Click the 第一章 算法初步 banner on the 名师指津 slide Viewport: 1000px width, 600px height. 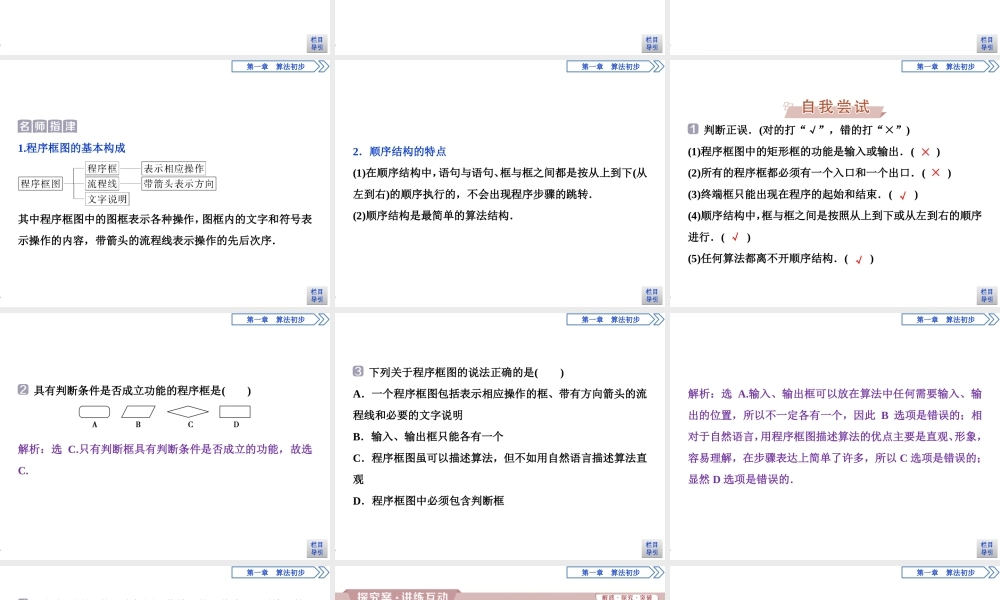click(280, 66)
